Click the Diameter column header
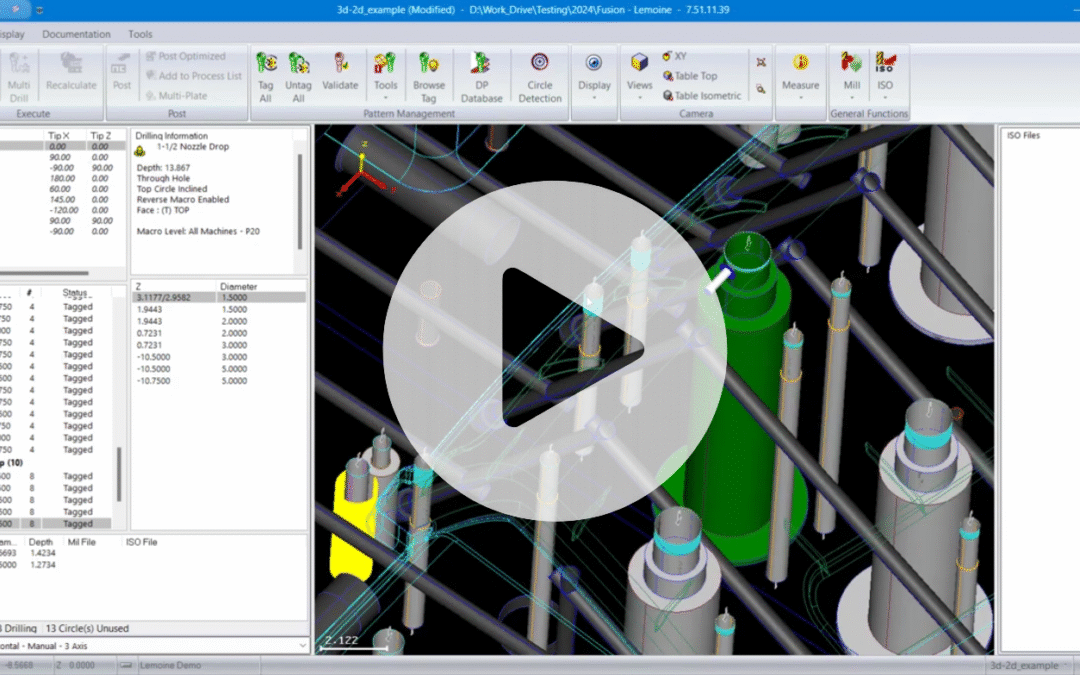 (238, 286)
